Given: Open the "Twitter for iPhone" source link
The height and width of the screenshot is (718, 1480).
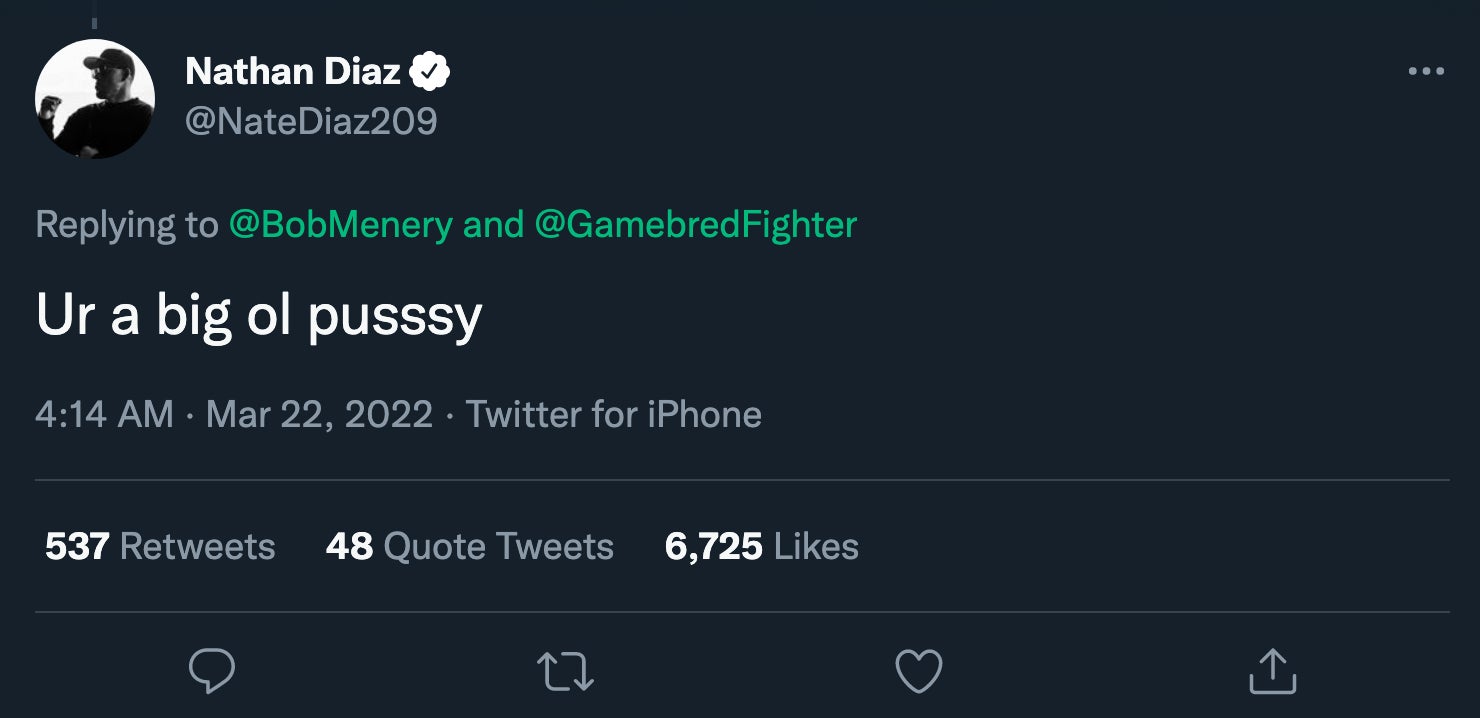Looking at the screenshot, I should [x=614, y=414].
